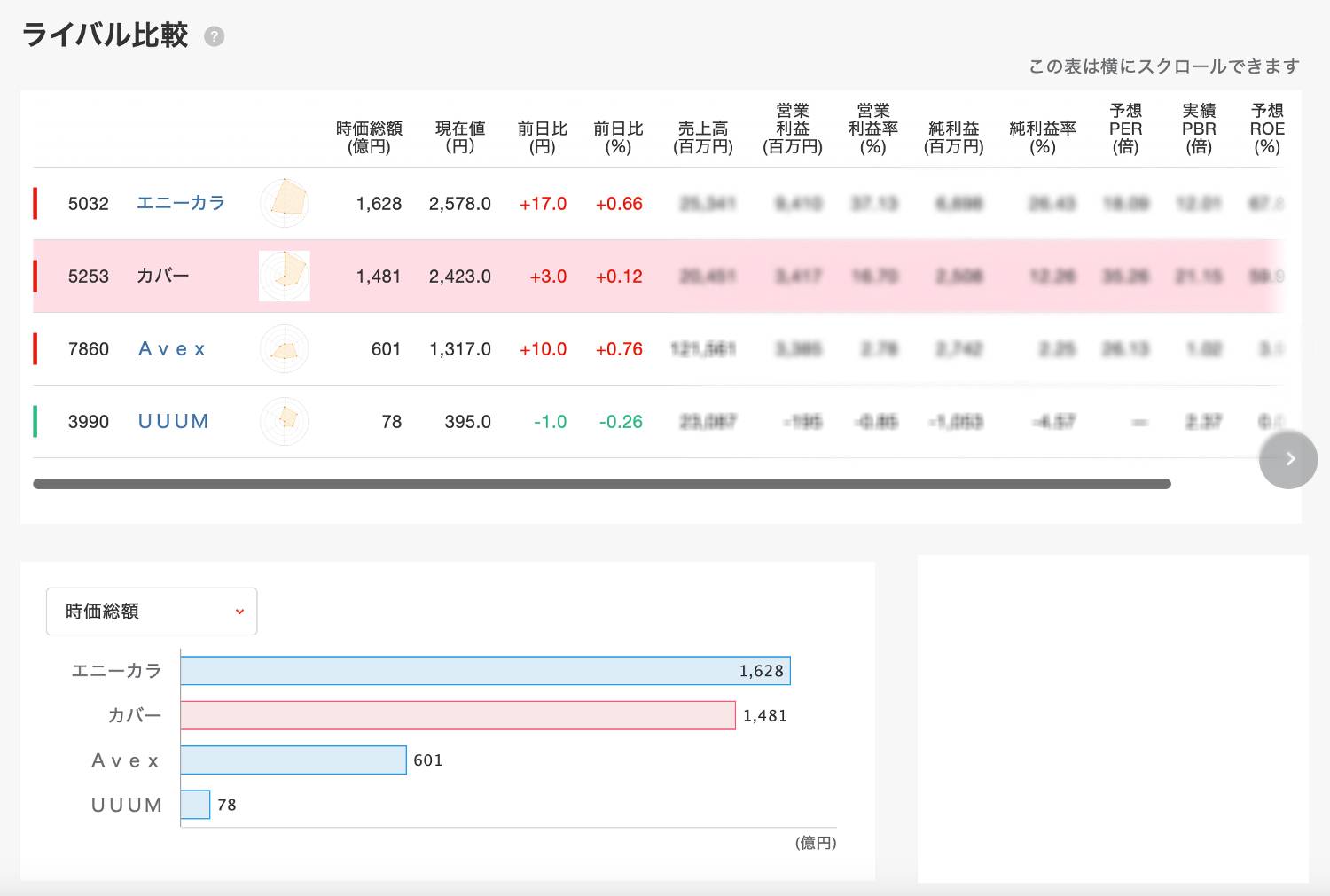Viewport: 1330px width, 896px height.
Task: Click the radar chart icon for UUUM
Action: point(285,421)
